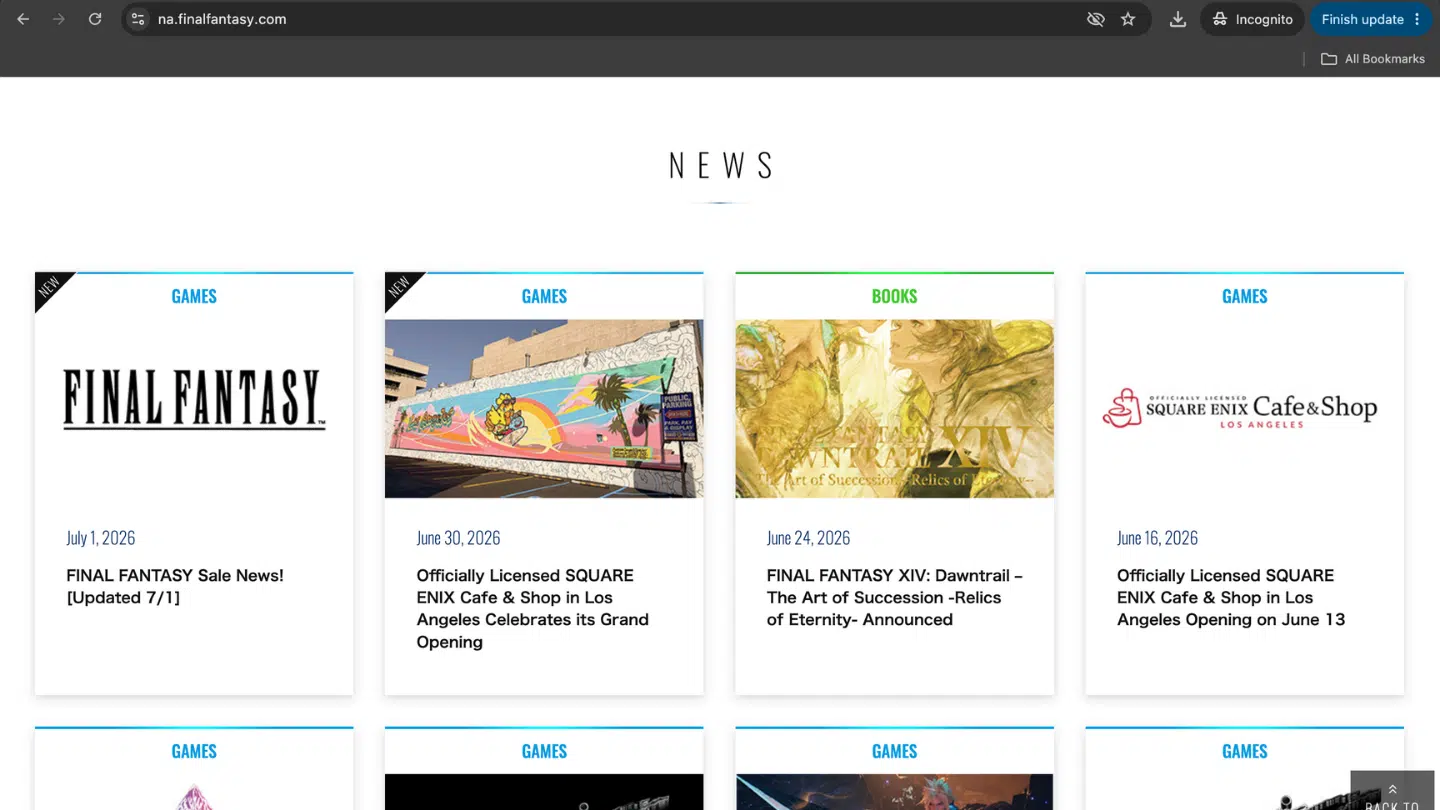Image resolution: width=1440 pixels, height=810 pixels.
Task: Click GAMES label above the mural photo card
Action: point(544,296)
